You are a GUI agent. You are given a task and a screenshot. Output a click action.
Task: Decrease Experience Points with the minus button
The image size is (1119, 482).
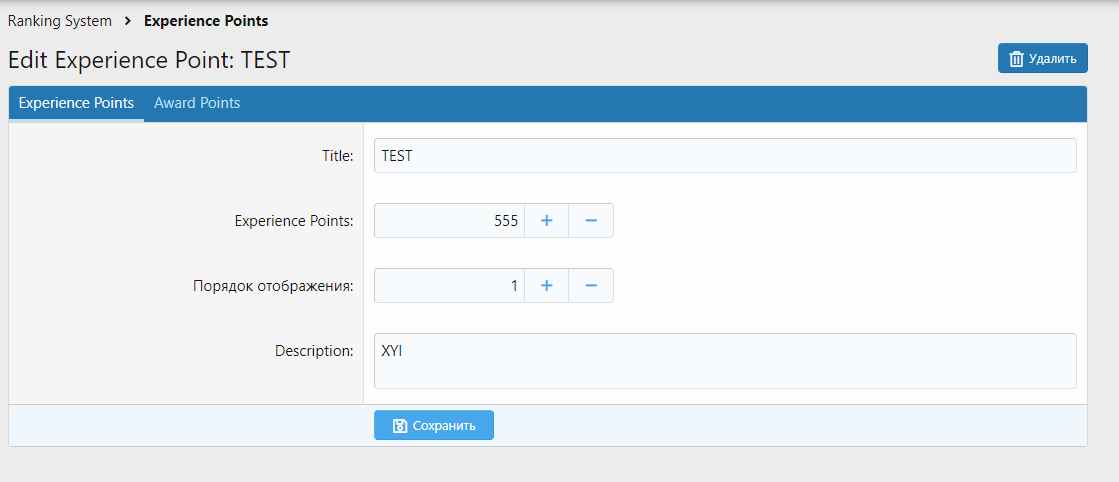point(591,221)
